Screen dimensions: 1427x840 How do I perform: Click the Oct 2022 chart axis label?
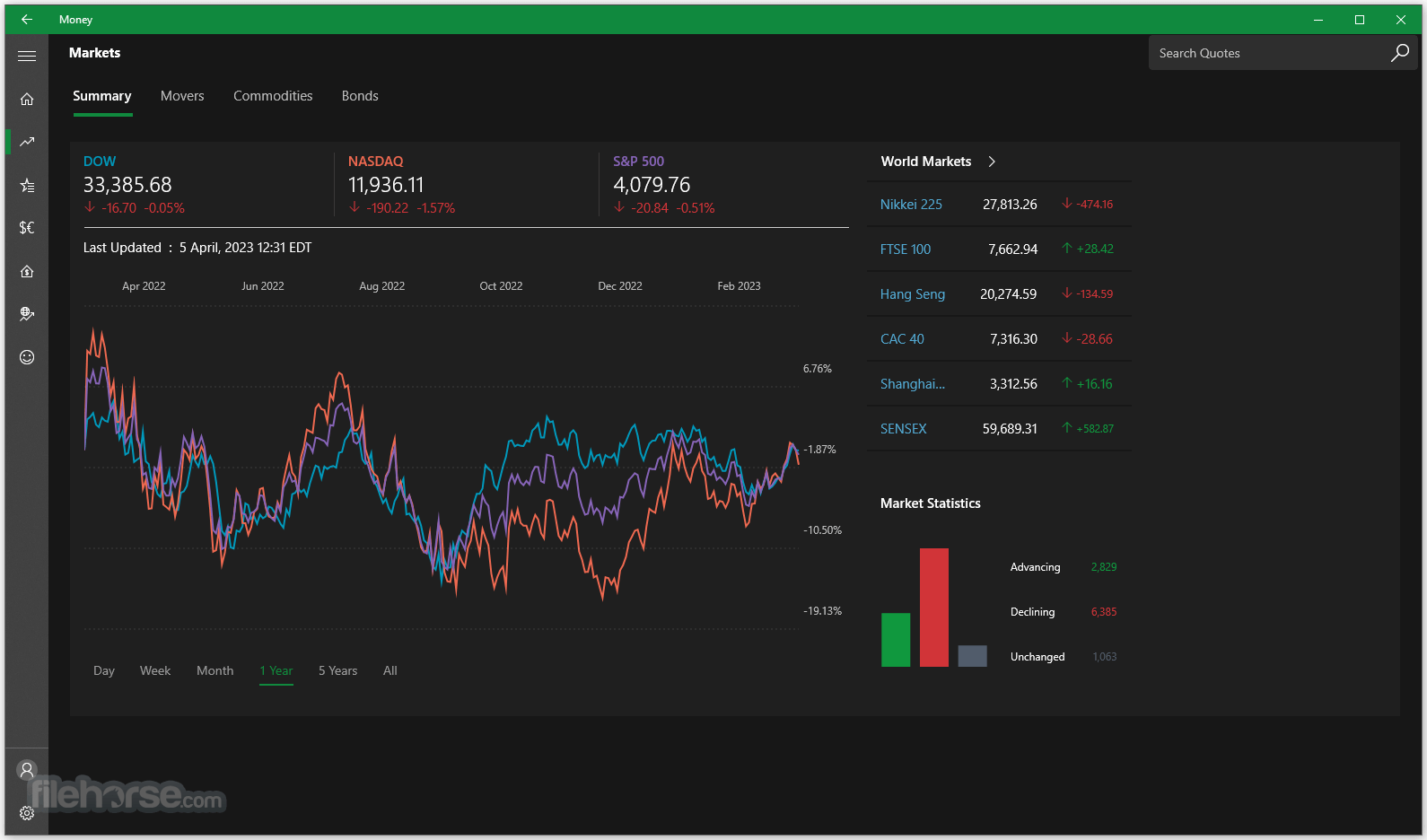[x=501, y=286]
